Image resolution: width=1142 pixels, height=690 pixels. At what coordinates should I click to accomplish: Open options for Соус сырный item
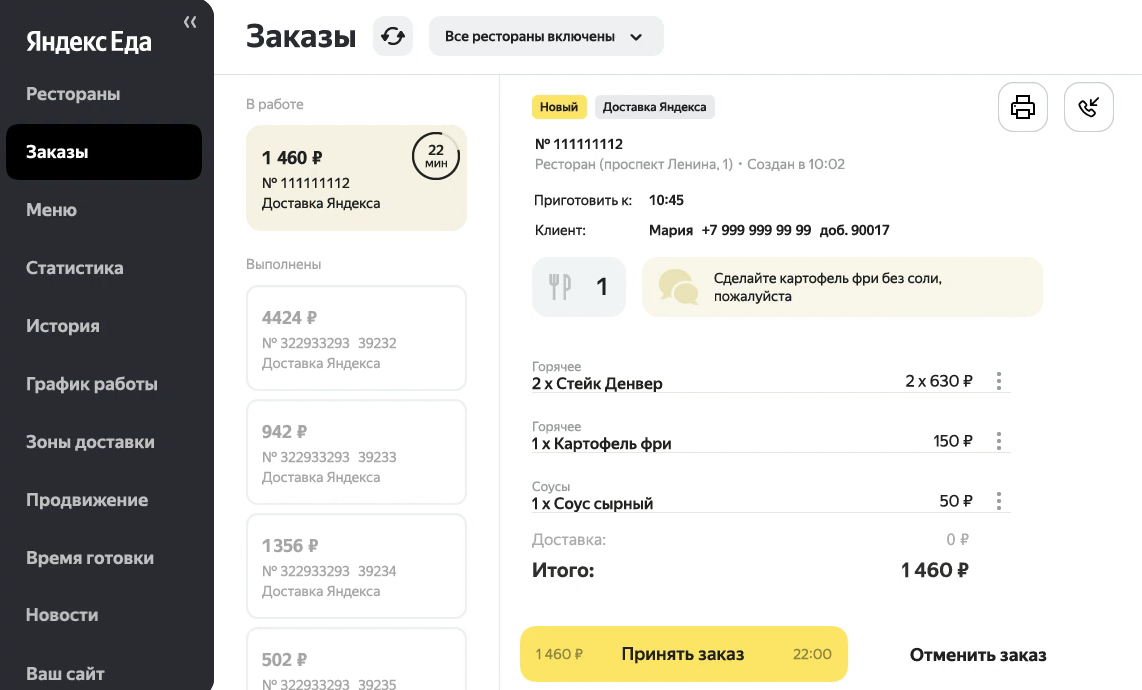pos(999,501)
